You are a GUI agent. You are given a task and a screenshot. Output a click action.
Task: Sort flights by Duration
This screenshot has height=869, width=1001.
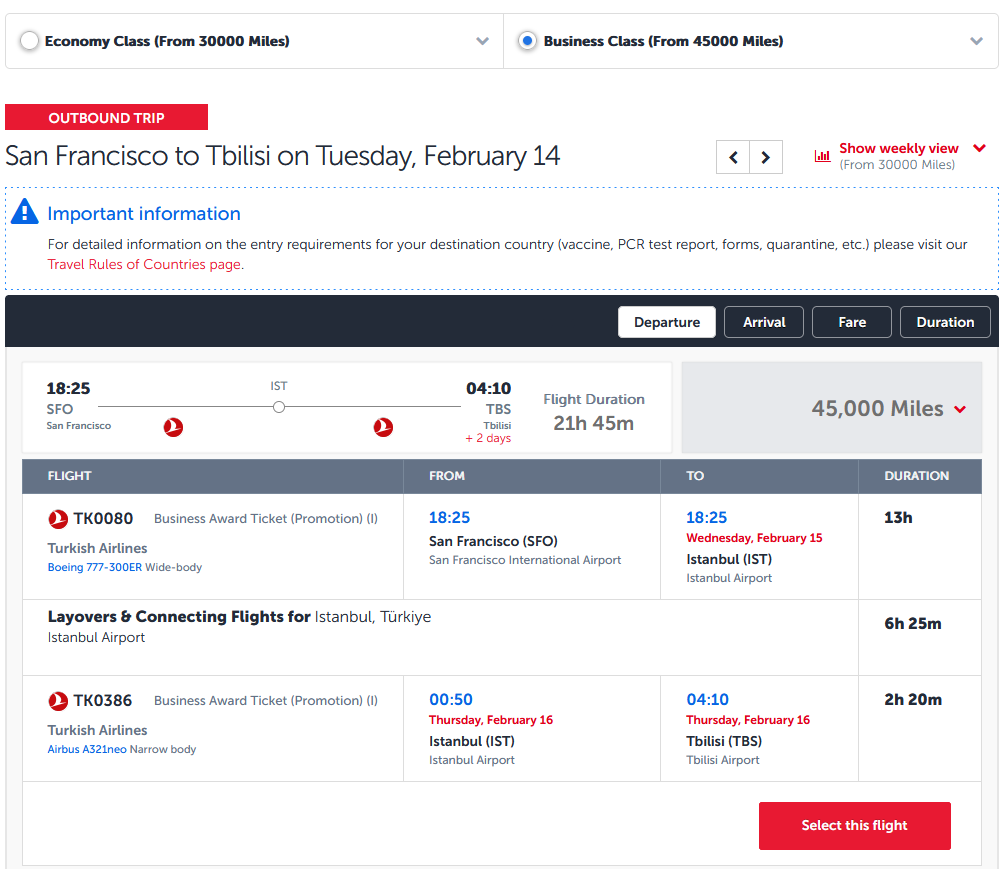[945, 322]
